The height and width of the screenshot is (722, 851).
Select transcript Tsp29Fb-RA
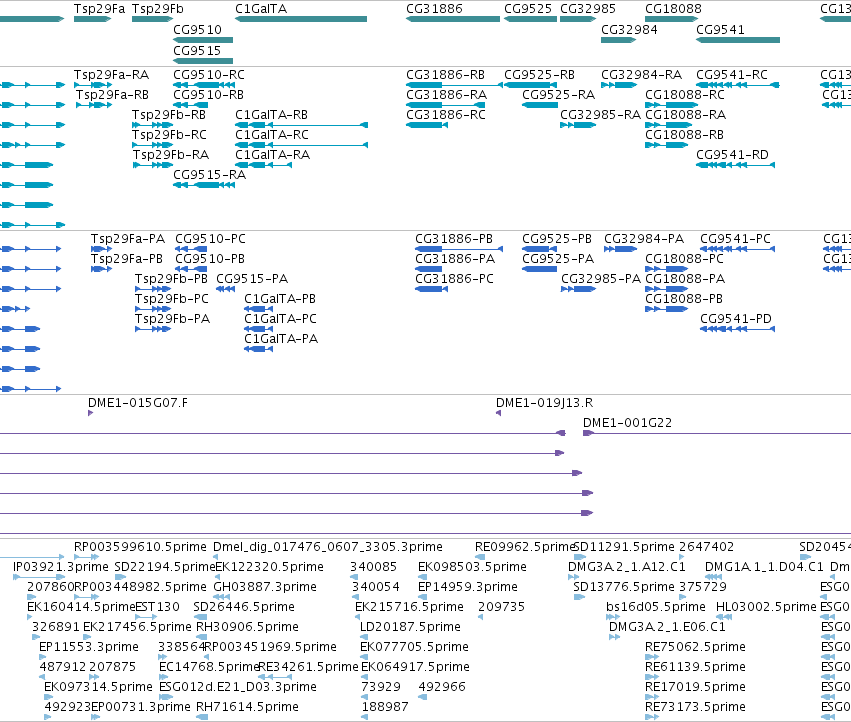coord(171,155)
